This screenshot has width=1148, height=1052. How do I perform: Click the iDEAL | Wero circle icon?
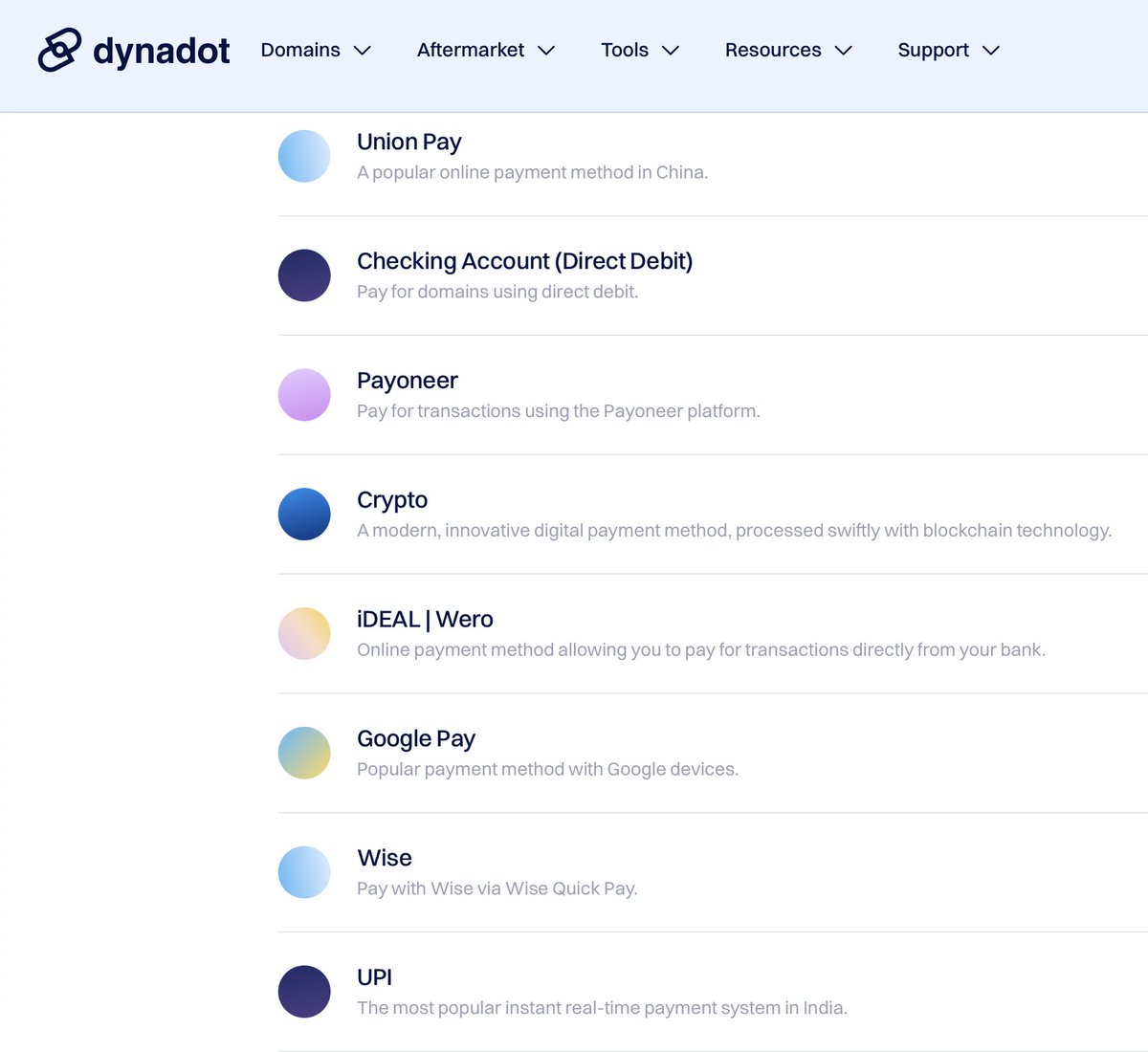(x=304, y=634)
